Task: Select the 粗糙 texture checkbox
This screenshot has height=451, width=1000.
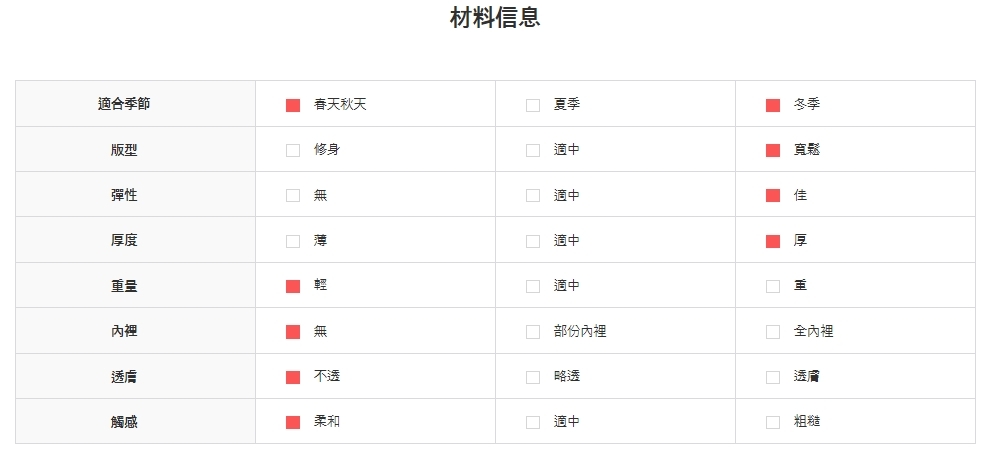Action: (773, 422)
